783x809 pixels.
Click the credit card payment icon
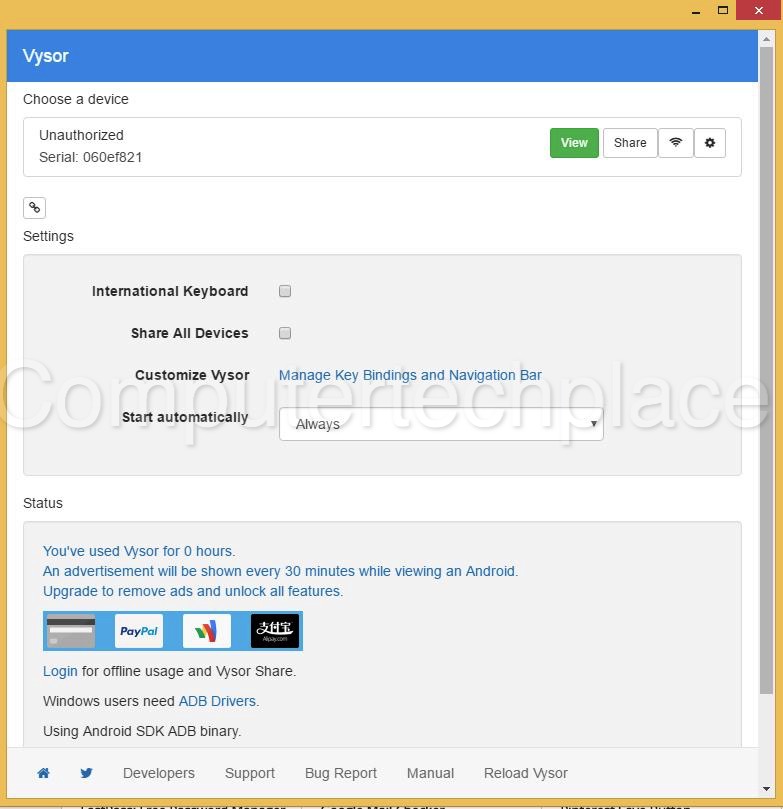pos(71,631)
